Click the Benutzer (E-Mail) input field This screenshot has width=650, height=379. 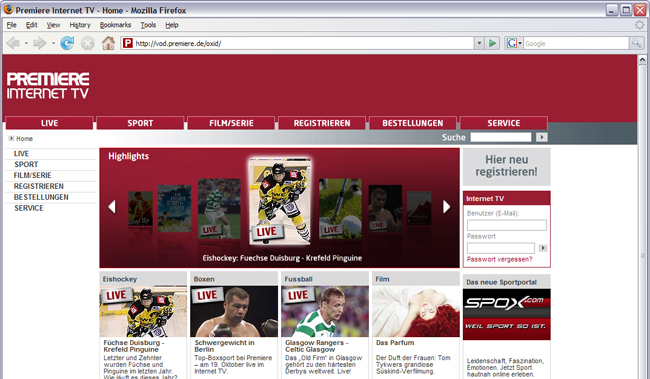tap(507, 225)
